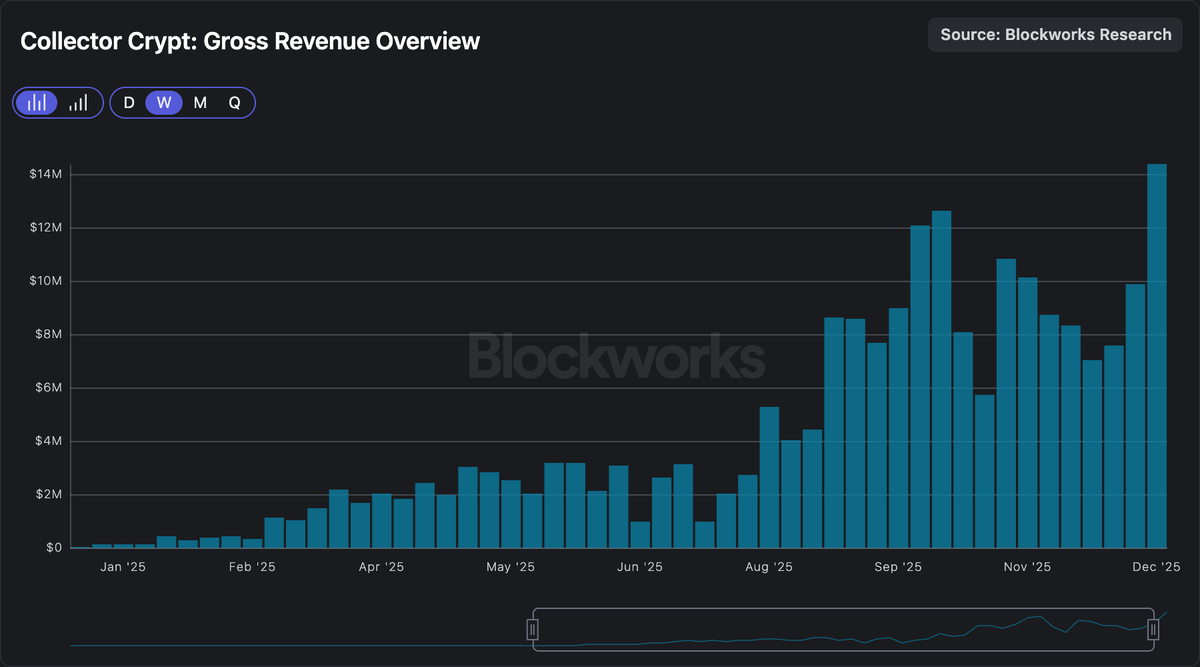The height and width of the screenshot is (667, 1200).
Task: Click the Blockworks watermark logo
Action: 617,358
